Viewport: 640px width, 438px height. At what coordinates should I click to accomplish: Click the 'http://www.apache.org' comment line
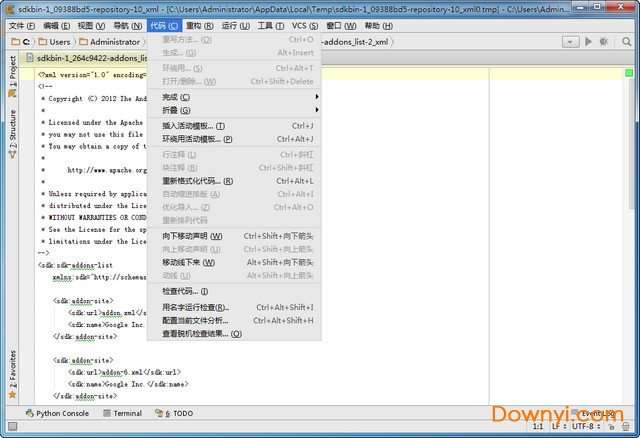click(107, 170)
